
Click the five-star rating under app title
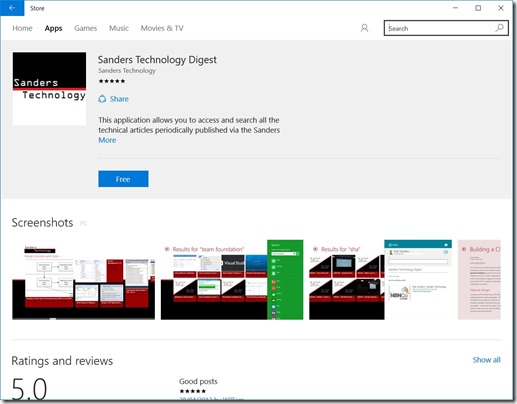tap(112, 81)
